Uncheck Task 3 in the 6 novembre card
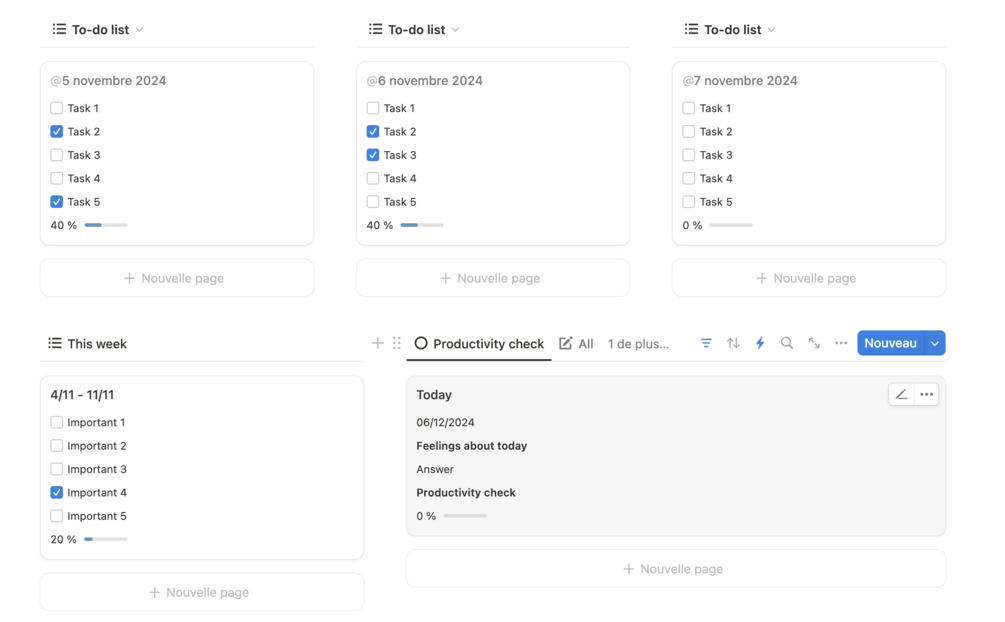Screen dimensions: 1005x622 point(373,155)
